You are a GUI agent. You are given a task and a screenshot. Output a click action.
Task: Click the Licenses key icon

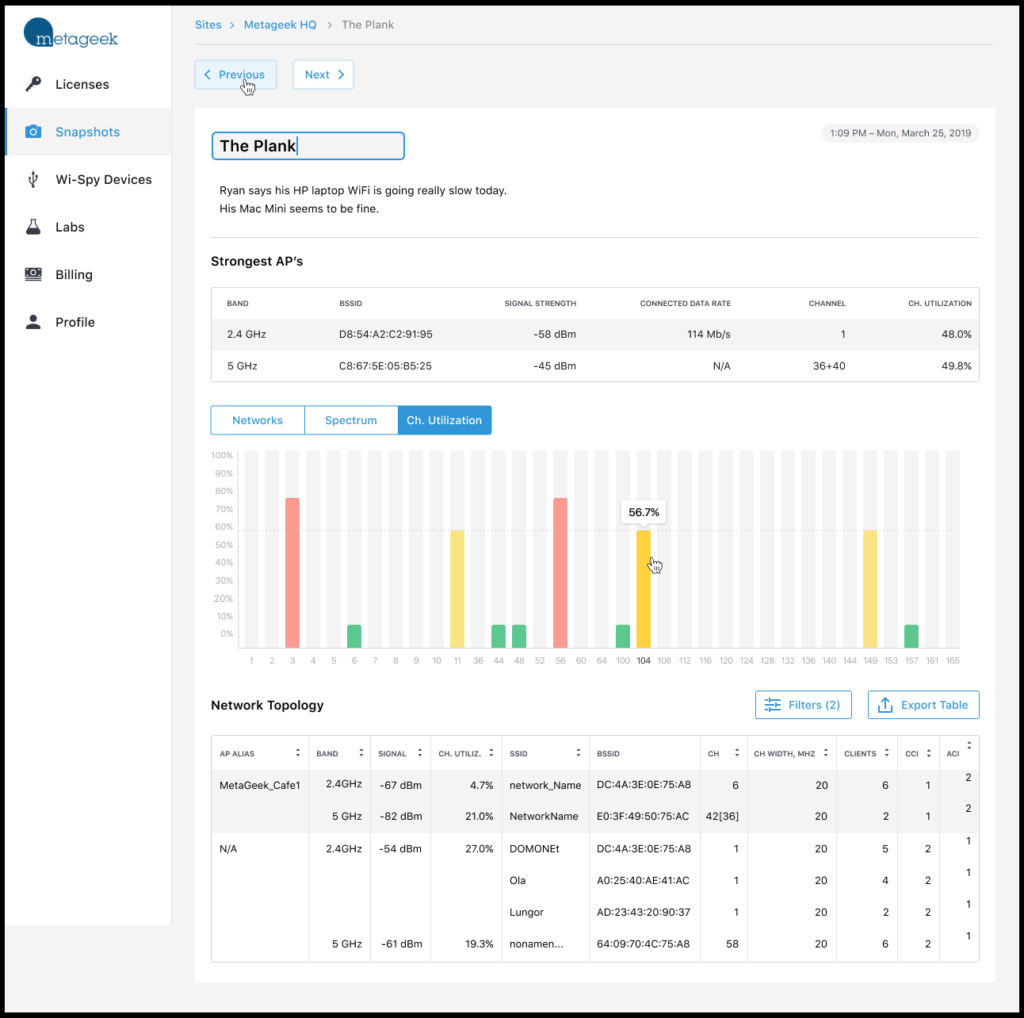[33, 84]
